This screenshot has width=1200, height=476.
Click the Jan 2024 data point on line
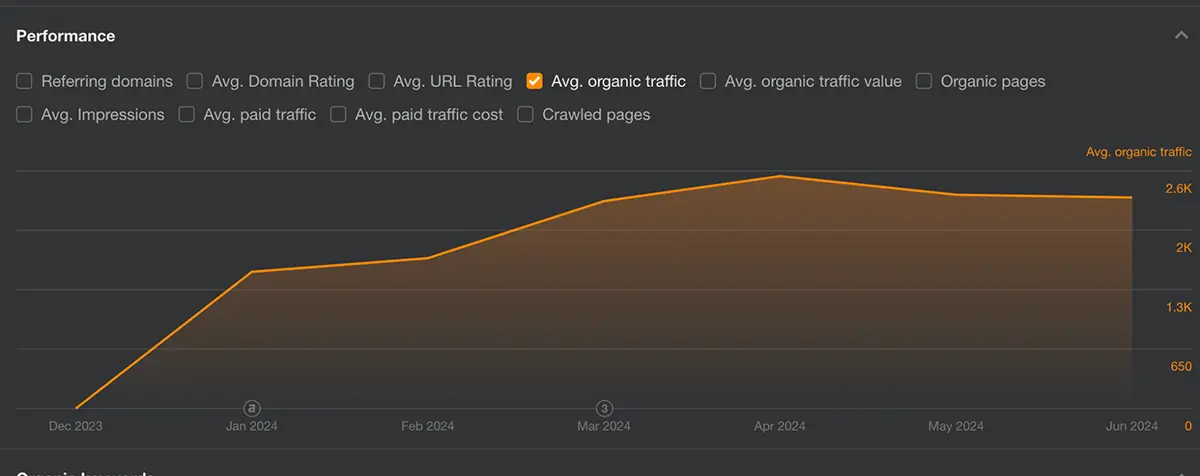click(252, 272)
